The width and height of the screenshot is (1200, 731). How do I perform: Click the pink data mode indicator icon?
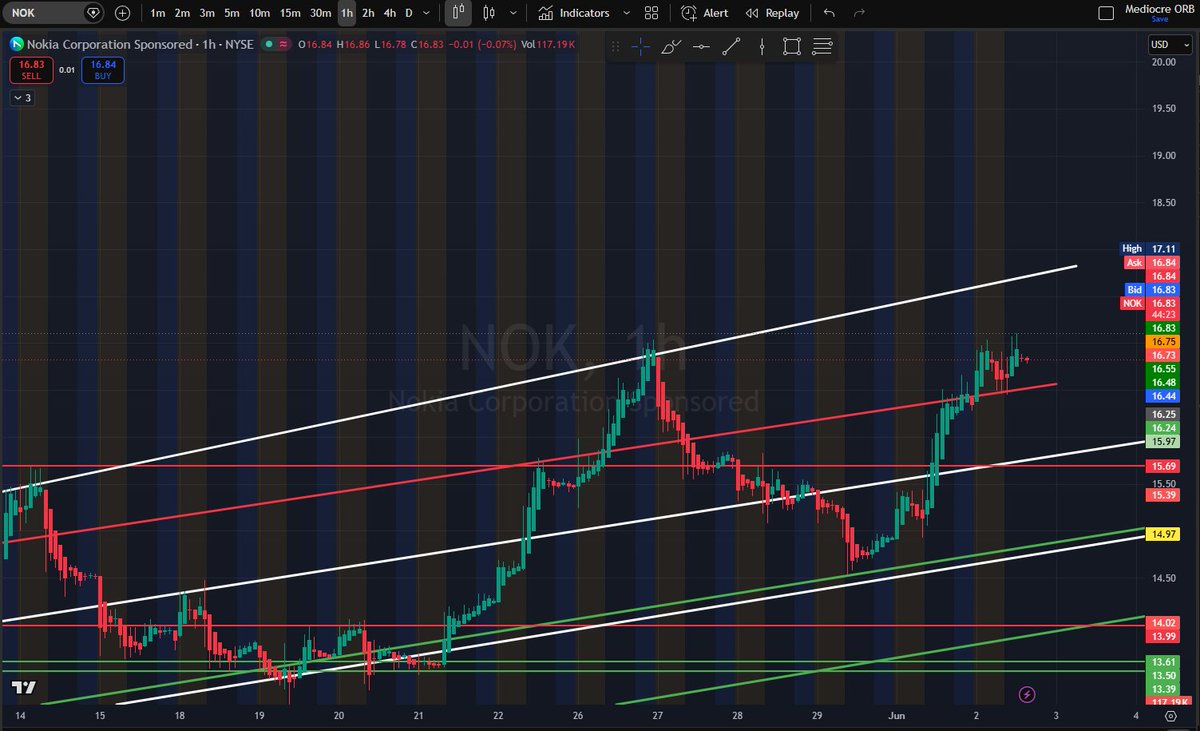(x=284, y=44)
